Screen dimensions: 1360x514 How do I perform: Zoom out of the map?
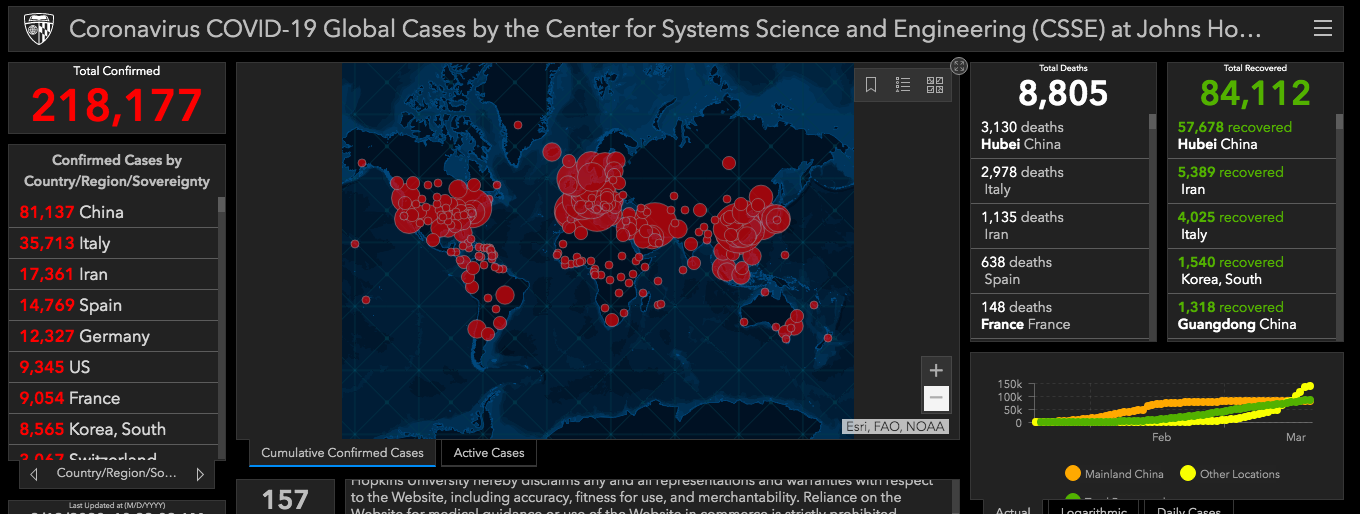coord(936,399)
